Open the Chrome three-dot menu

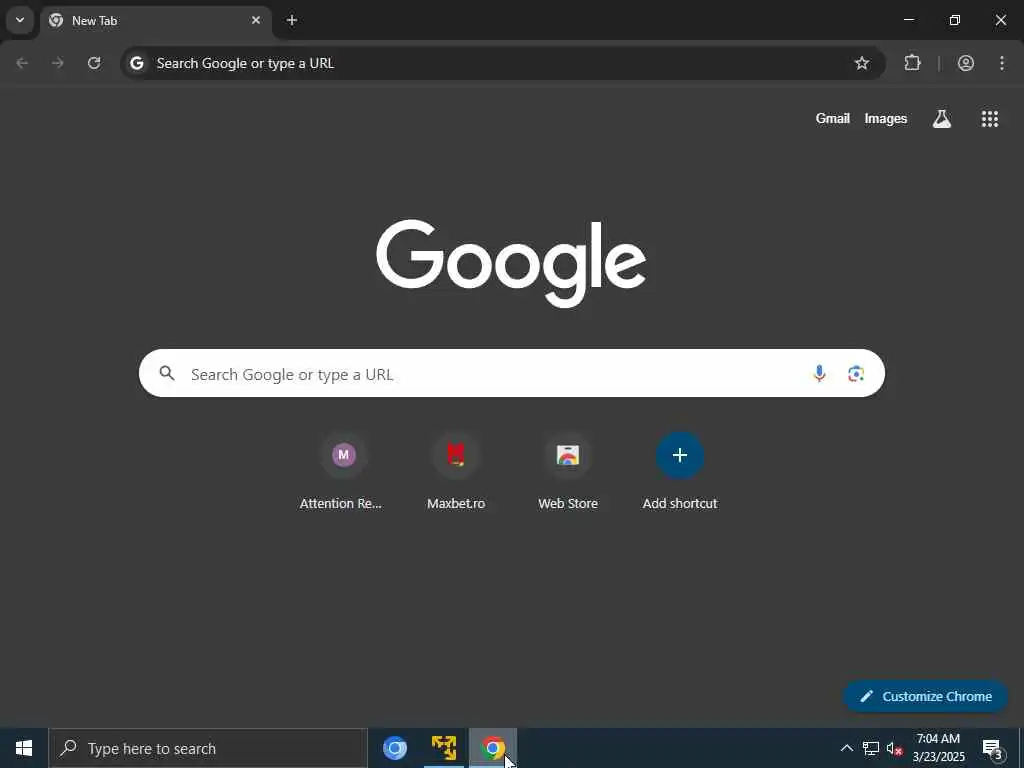[x=1002, y=63]
